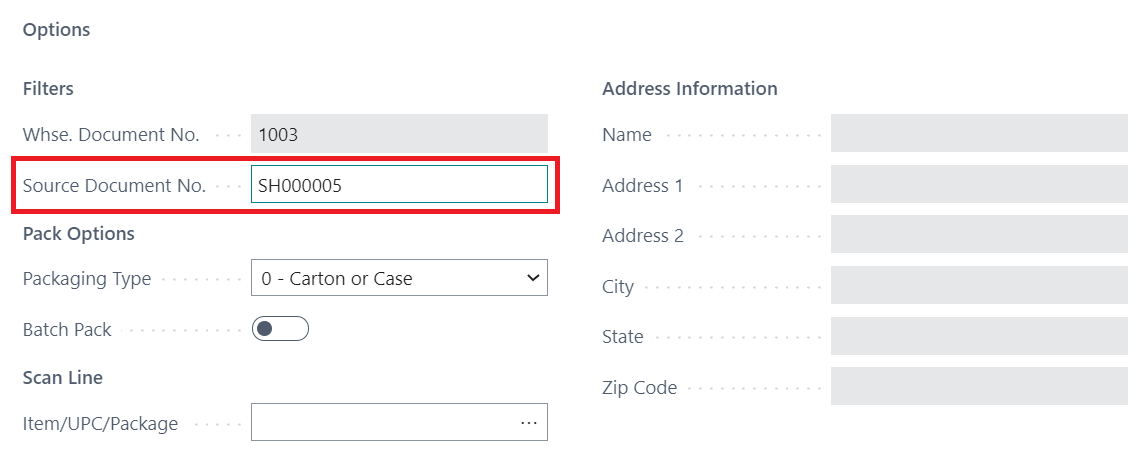Click the Filters group heading
Image resolution: width=1139 pixels, height=473 pixels.
[48, 89]
